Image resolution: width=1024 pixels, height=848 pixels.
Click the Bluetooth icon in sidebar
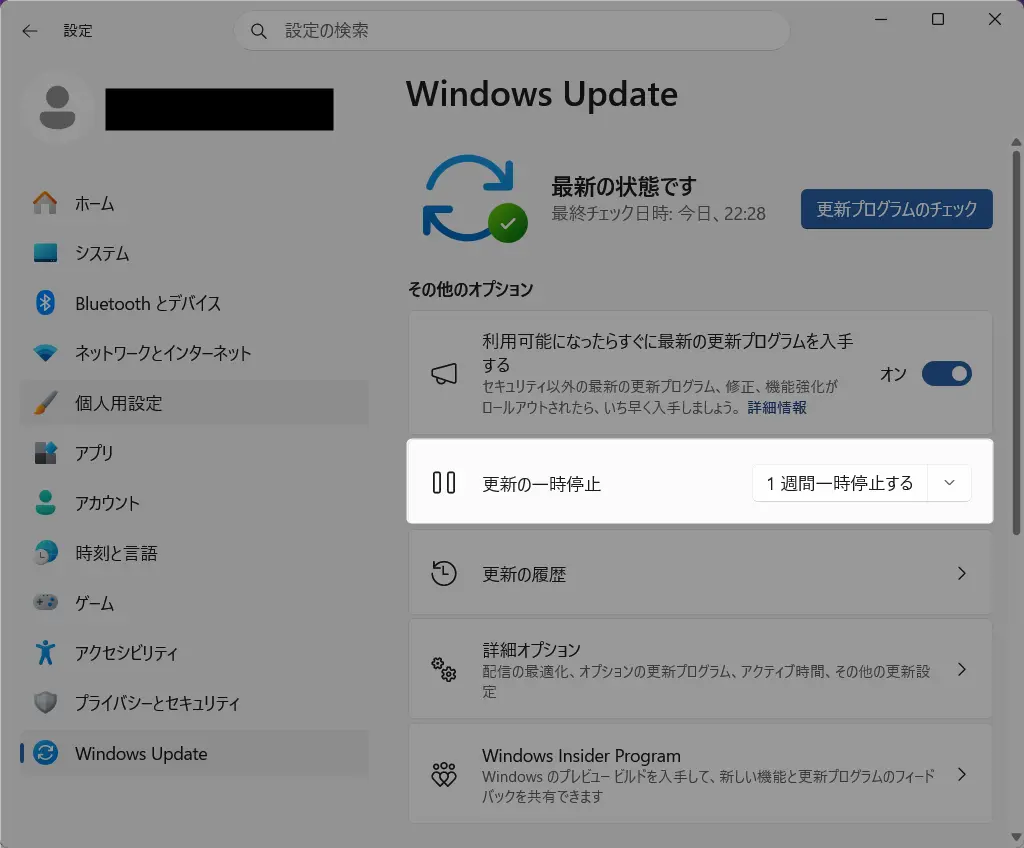click(45, 303)
